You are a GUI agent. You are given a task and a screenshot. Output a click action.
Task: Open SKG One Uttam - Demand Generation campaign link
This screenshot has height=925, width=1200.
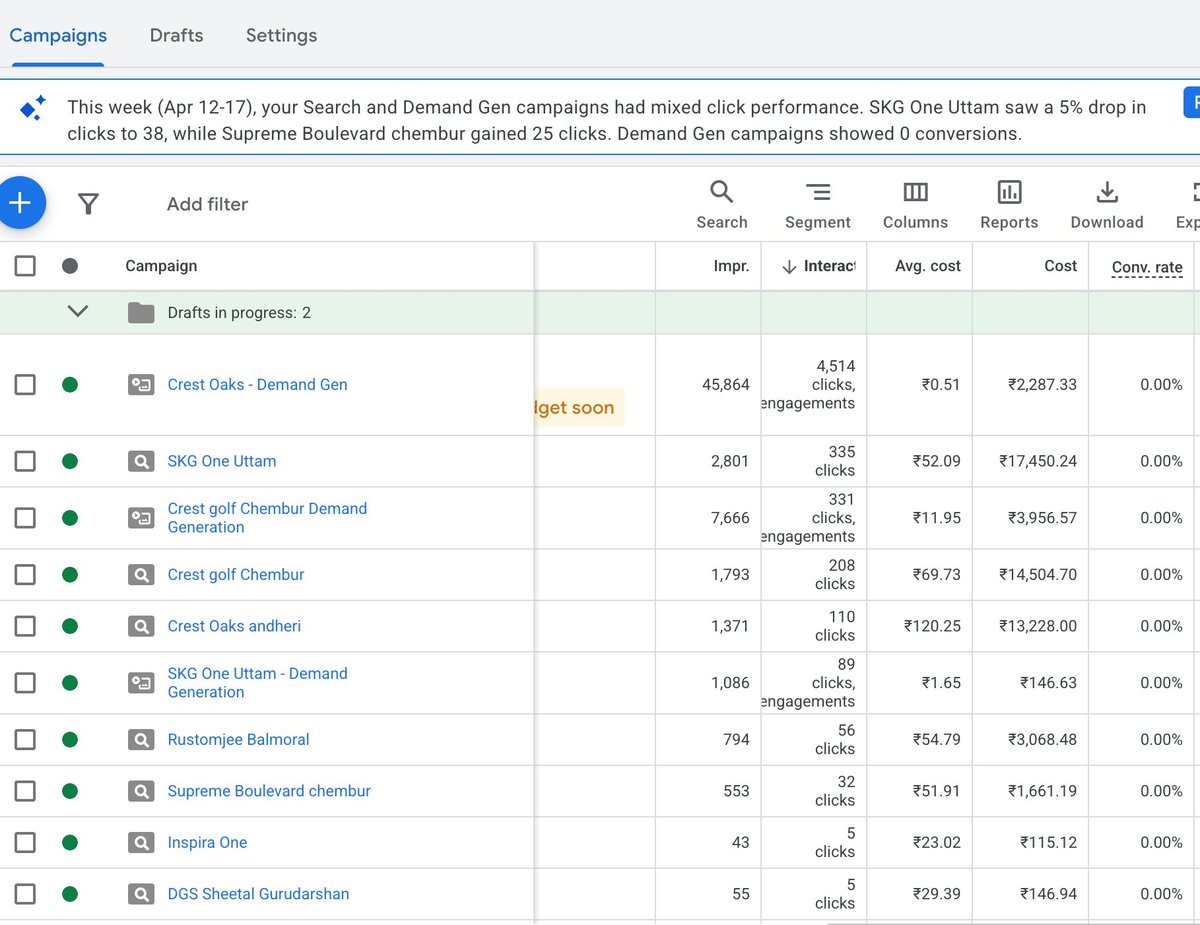click(x=257, y=683)
